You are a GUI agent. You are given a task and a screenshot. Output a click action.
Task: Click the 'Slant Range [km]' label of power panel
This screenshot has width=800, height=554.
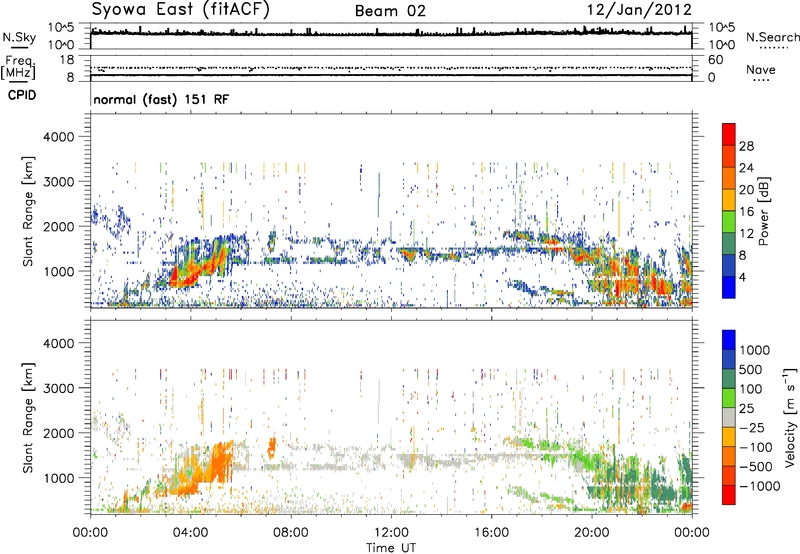pos(28,211)
